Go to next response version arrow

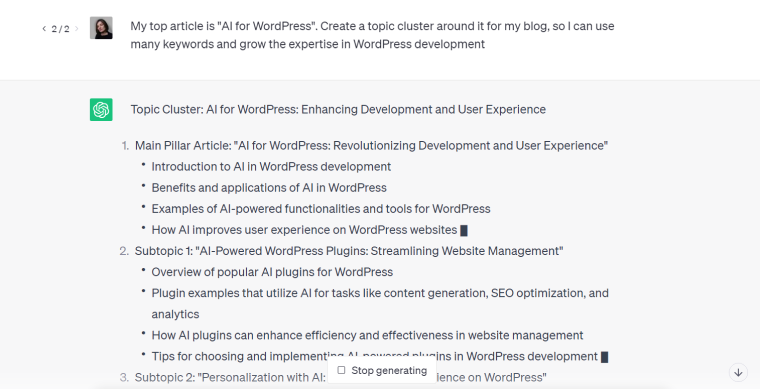pyautogui.click(x=77, y=29)
